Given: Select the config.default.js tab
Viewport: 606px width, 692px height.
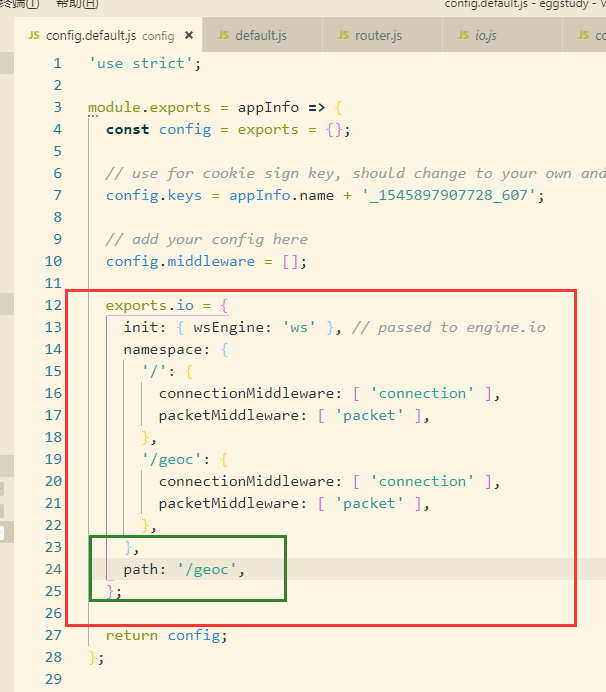Looking at the screenshot, I should [108, 35].
